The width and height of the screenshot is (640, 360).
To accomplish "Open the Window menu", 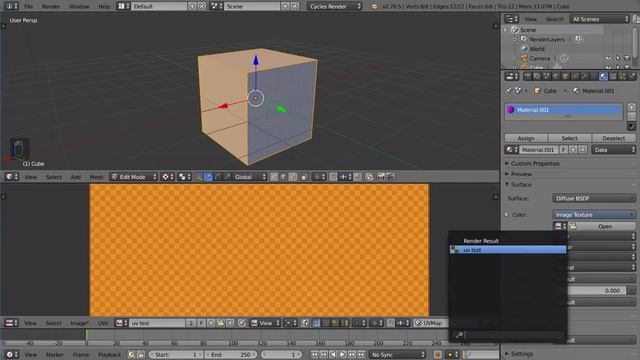I will coord(79,6).
